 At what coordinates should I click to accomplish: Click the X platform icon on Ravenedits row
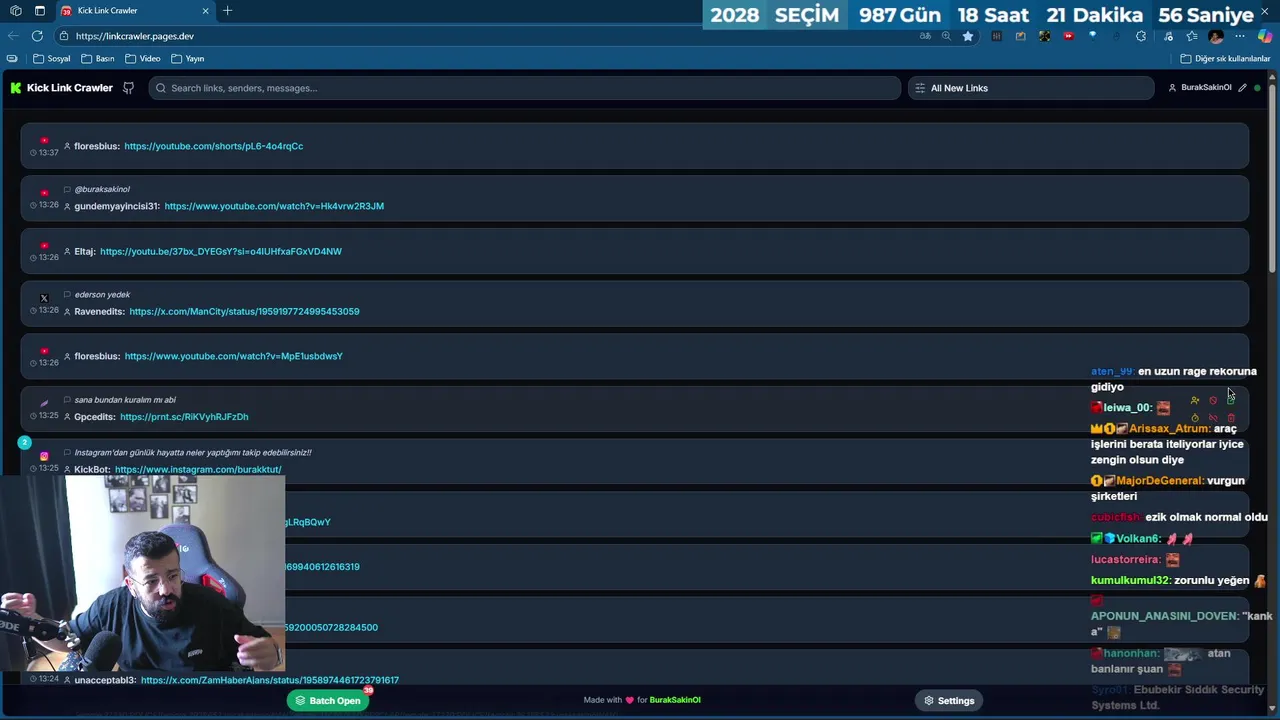click(x=44, y=298)
